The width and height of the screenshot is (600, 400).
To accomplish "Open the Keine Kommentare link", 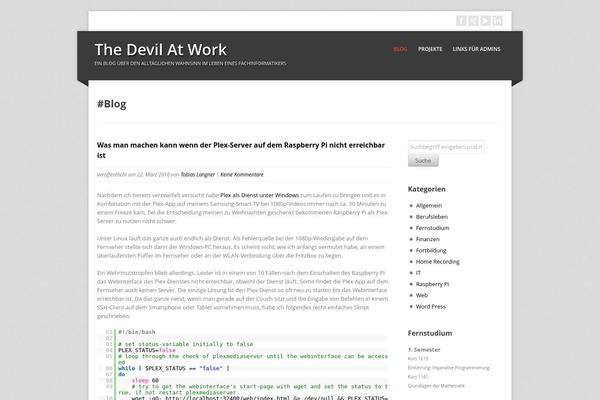I will (x=242, y=175).
